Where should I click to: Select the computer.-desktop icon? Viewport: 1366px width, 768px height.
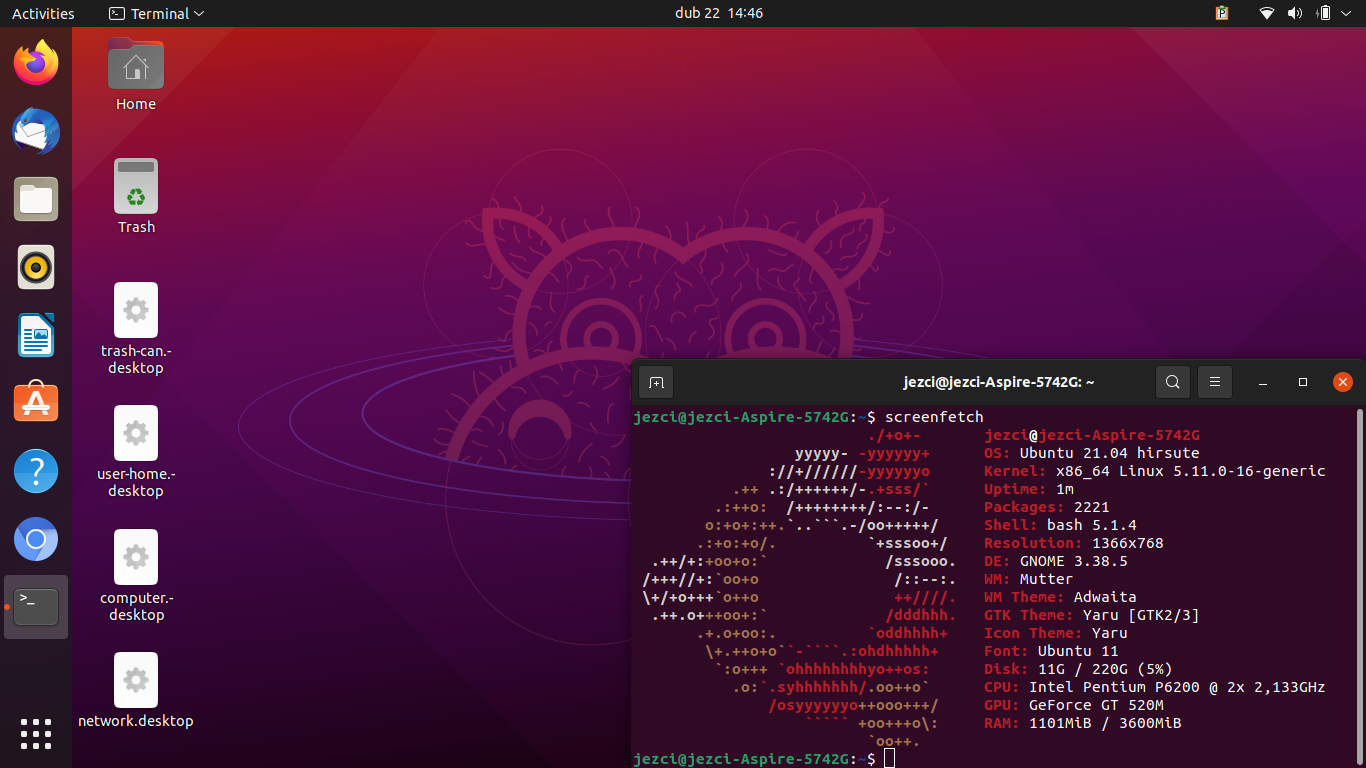point(135,556)
